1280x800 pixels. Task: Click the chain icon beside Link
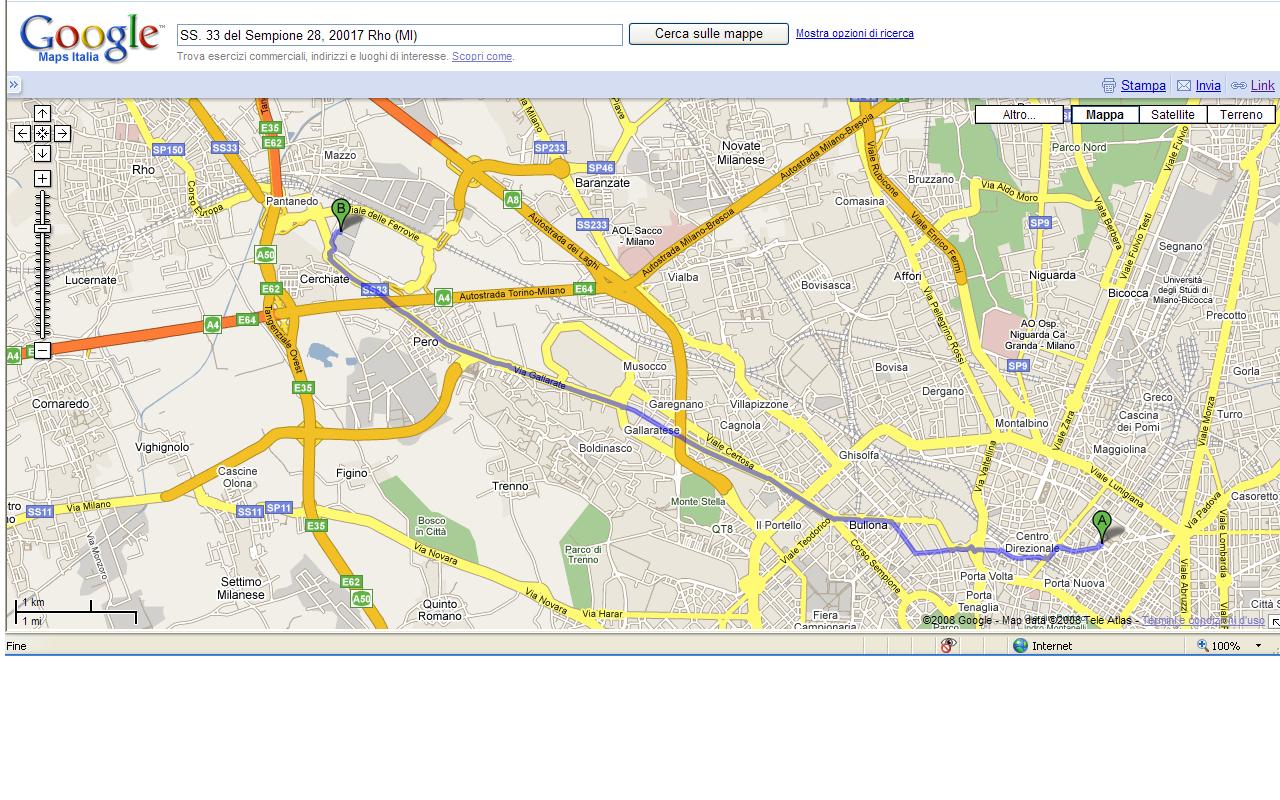1238,86
